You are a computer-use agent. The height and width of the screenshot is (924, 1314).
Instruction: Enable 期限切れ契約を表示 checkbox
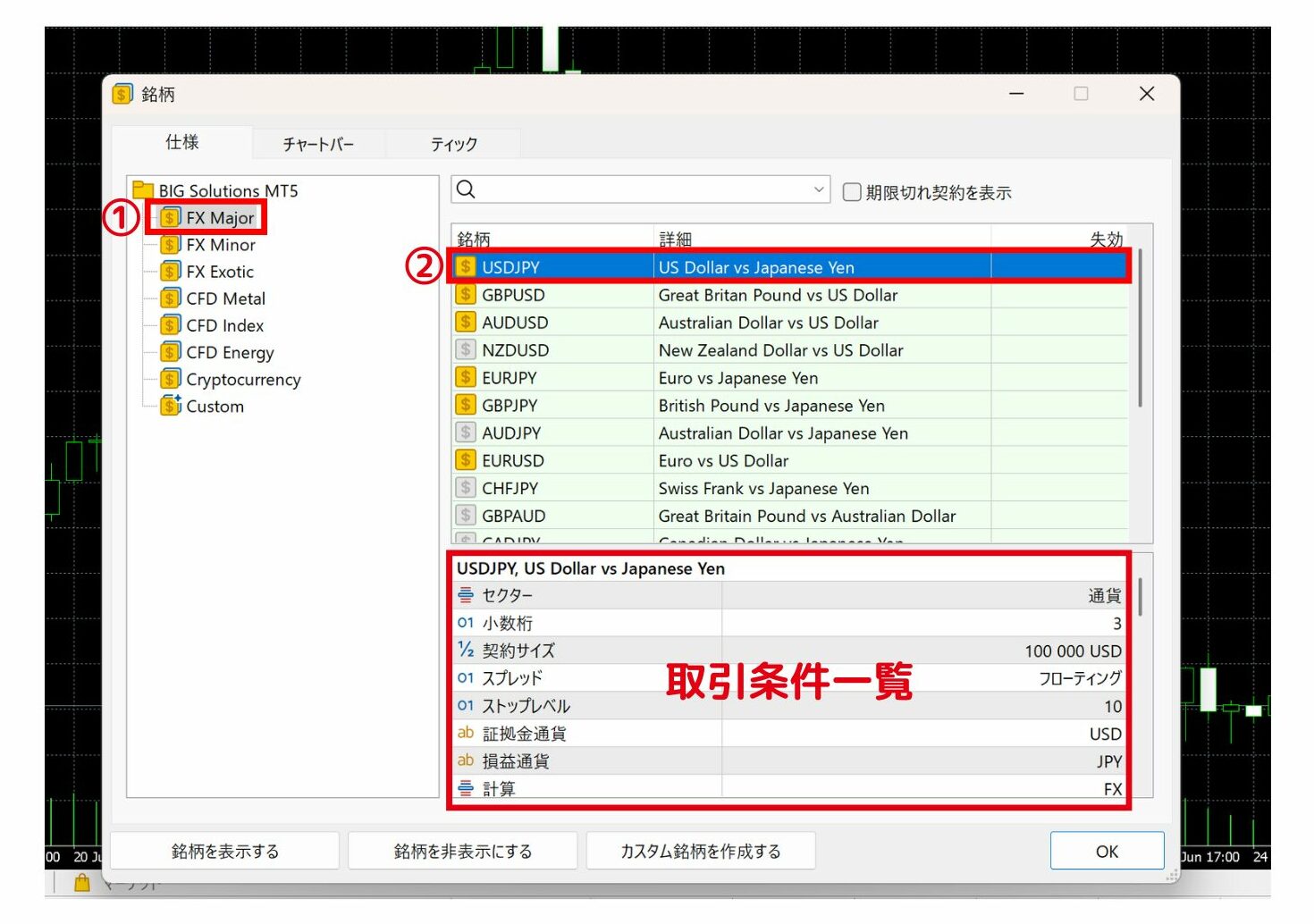pos(852,191)
